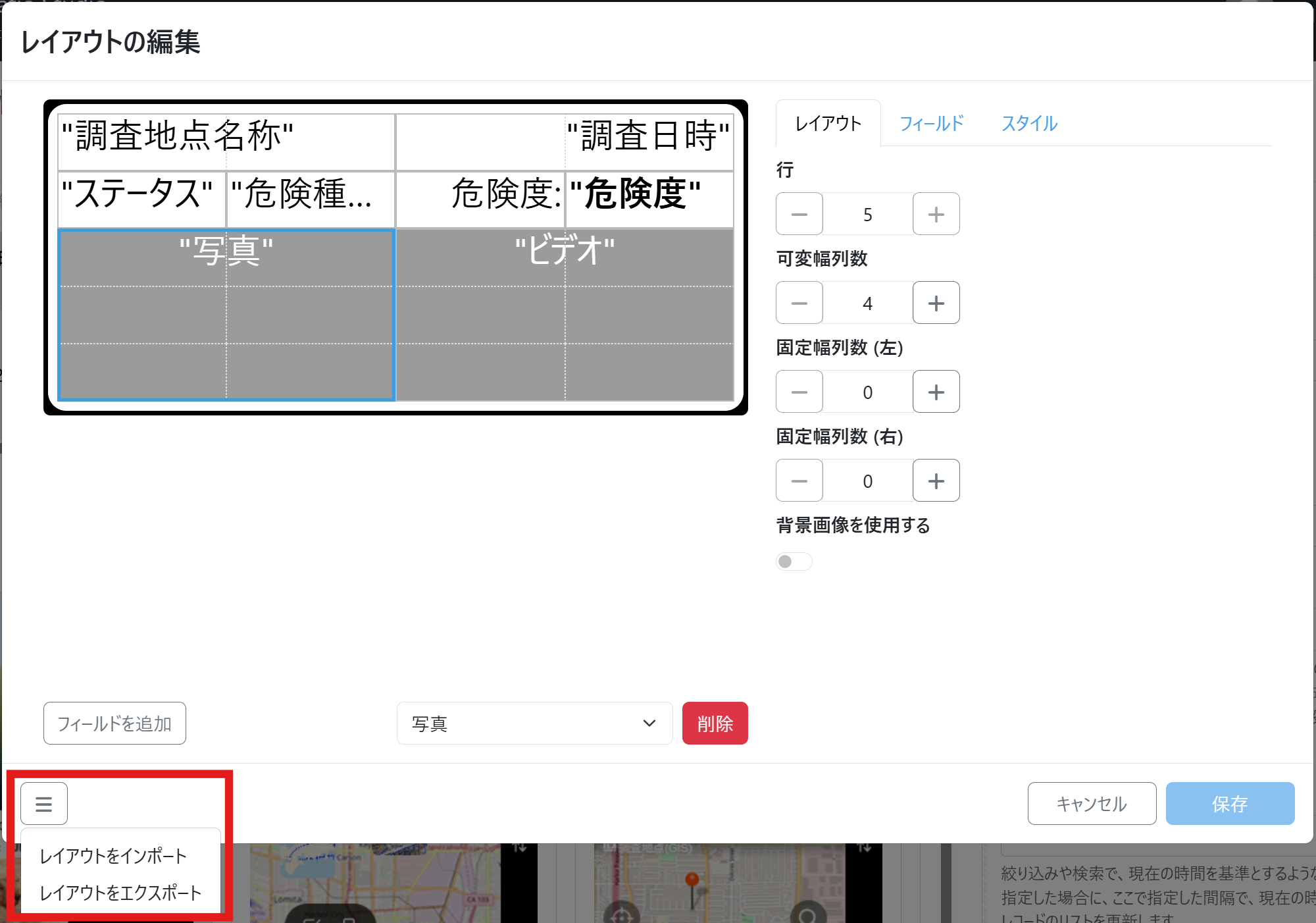This screenshot has height=923, width=1316.
Task: Click the red 削除 button
Action: click(715, 724)
